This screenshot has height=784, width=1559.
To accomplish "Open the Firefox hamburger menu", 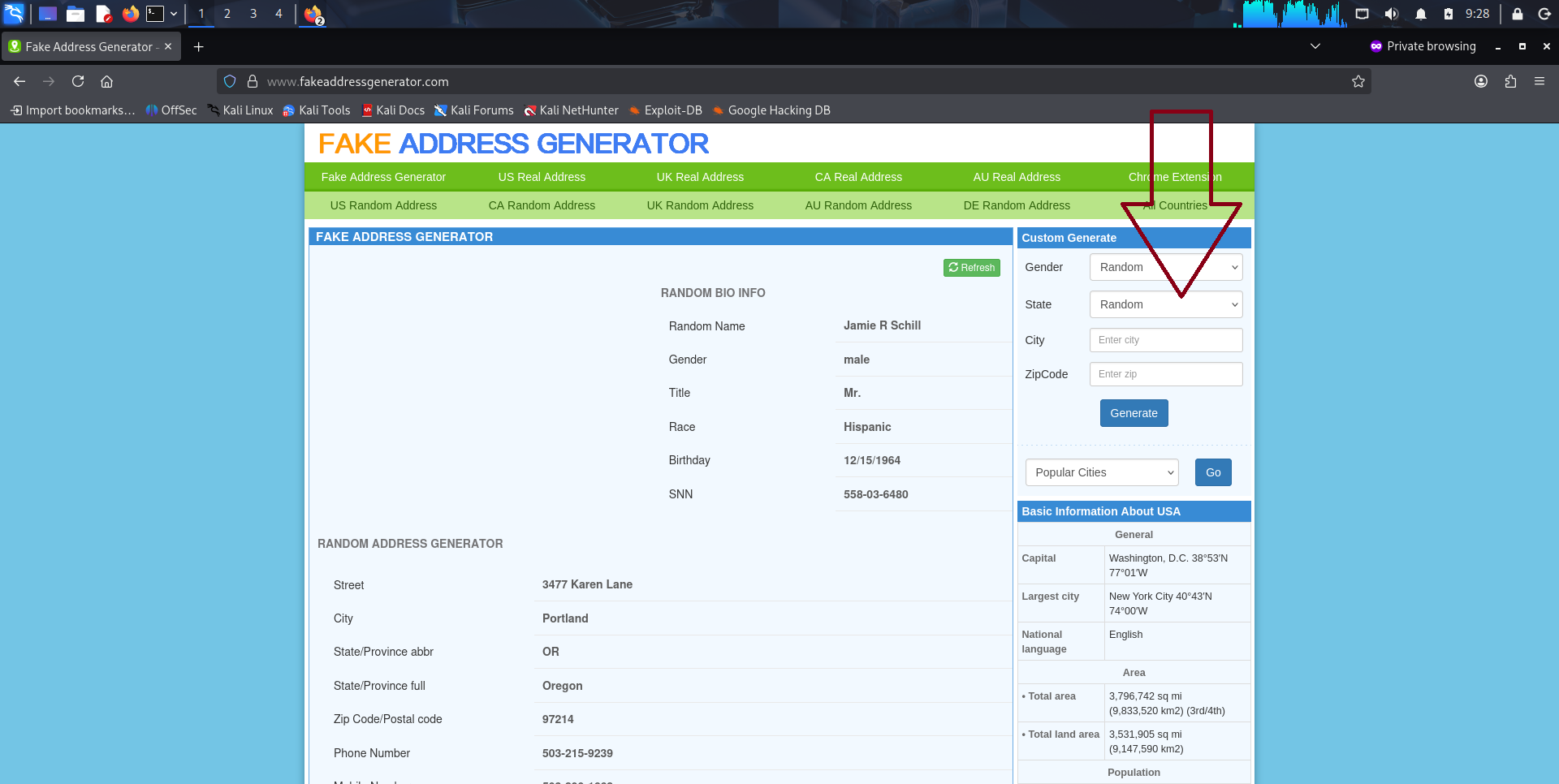I will click(1540, 81).
